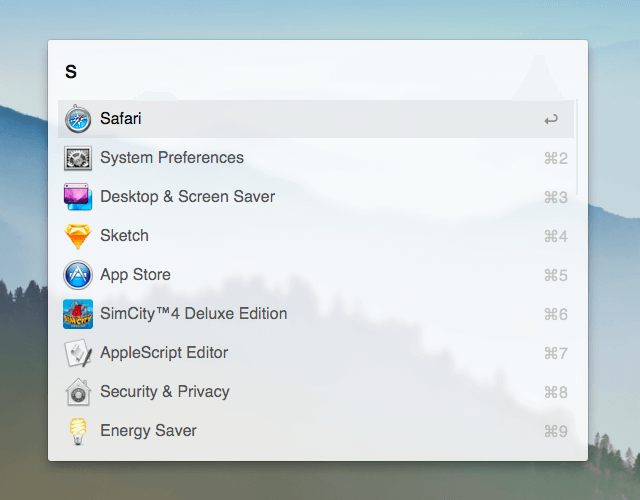
Task: Click the AppleScript Editor icon
Action: click(x=78, y=353)
